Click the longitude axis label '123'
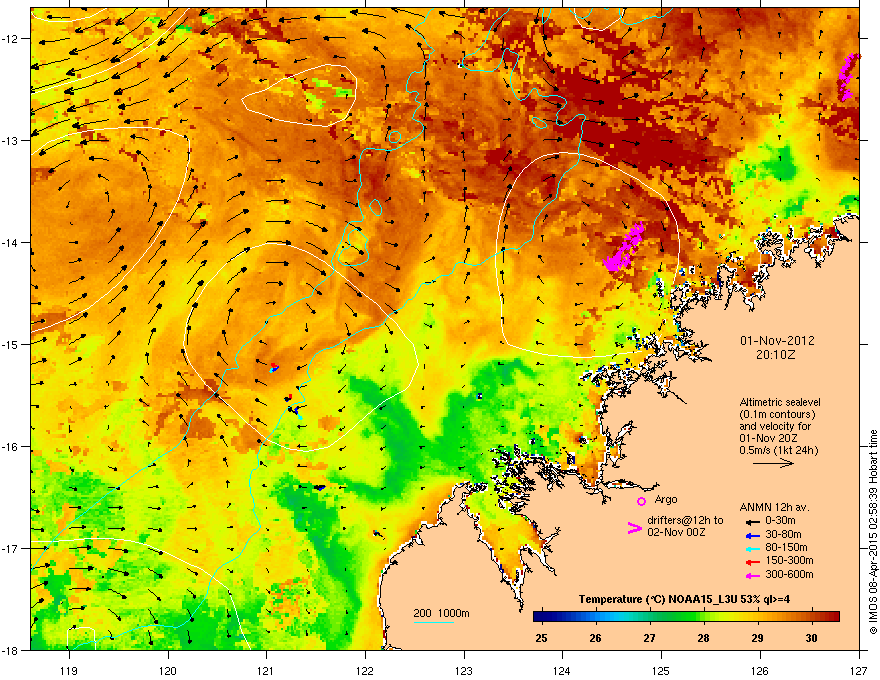The width and height of the screenshot is (880, 680). 464,670
